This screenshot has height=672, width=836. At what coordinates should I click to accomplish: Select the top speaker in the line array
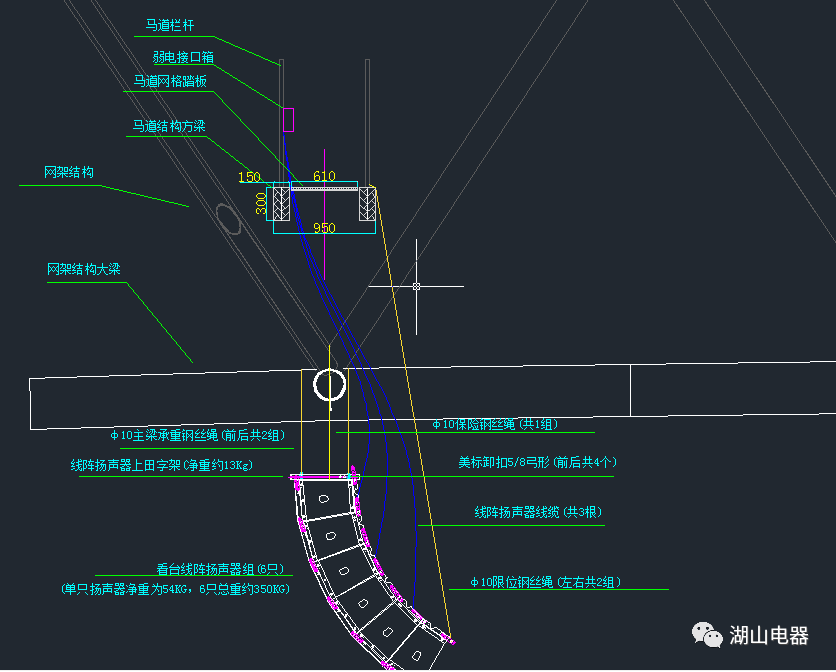(324, 496)
